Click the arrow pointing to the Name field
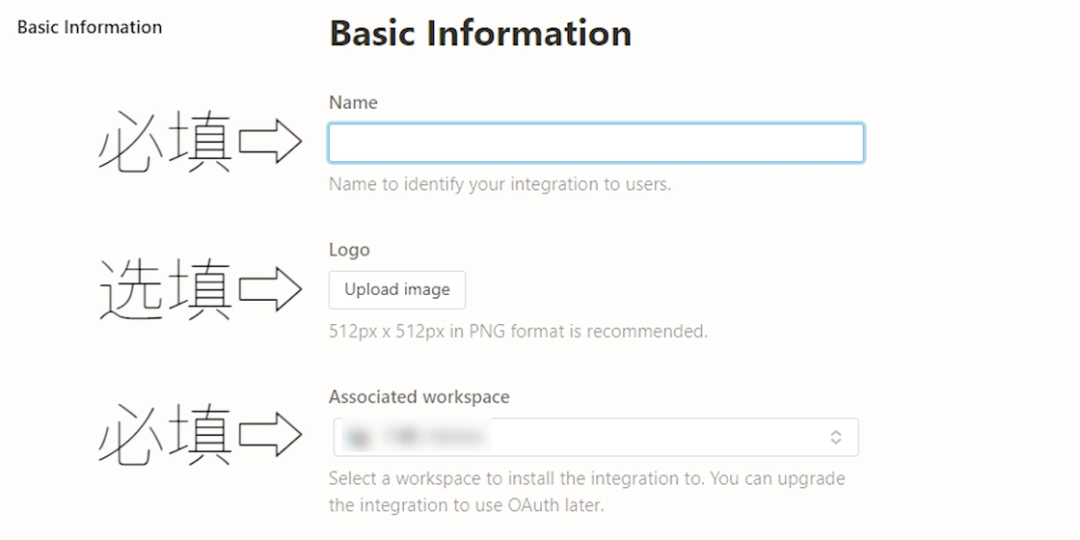Viewport: 1080px width, 540px height. 271,143
